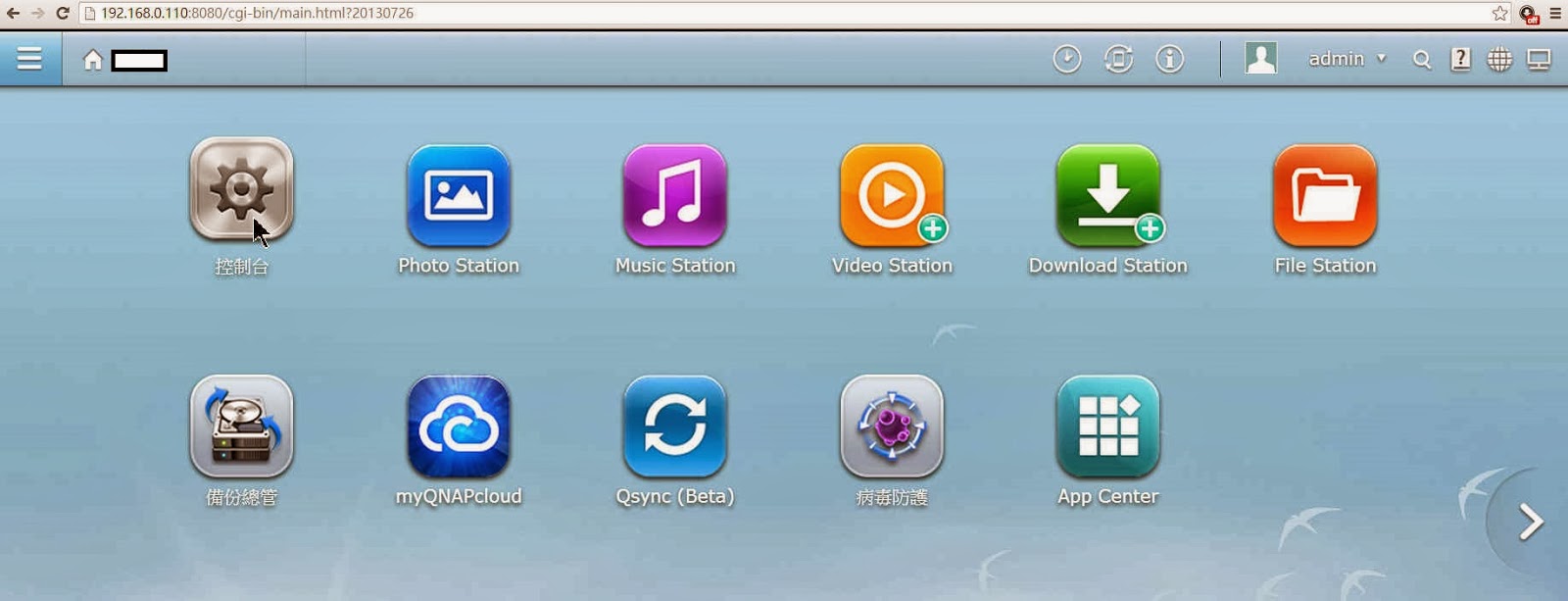
Task: Click the browser forward arrow
Action: click(37, 13)
